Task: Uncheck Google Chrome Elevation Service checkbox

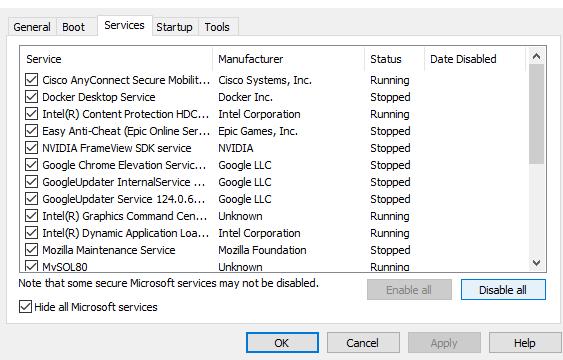Action: (32, 165)
